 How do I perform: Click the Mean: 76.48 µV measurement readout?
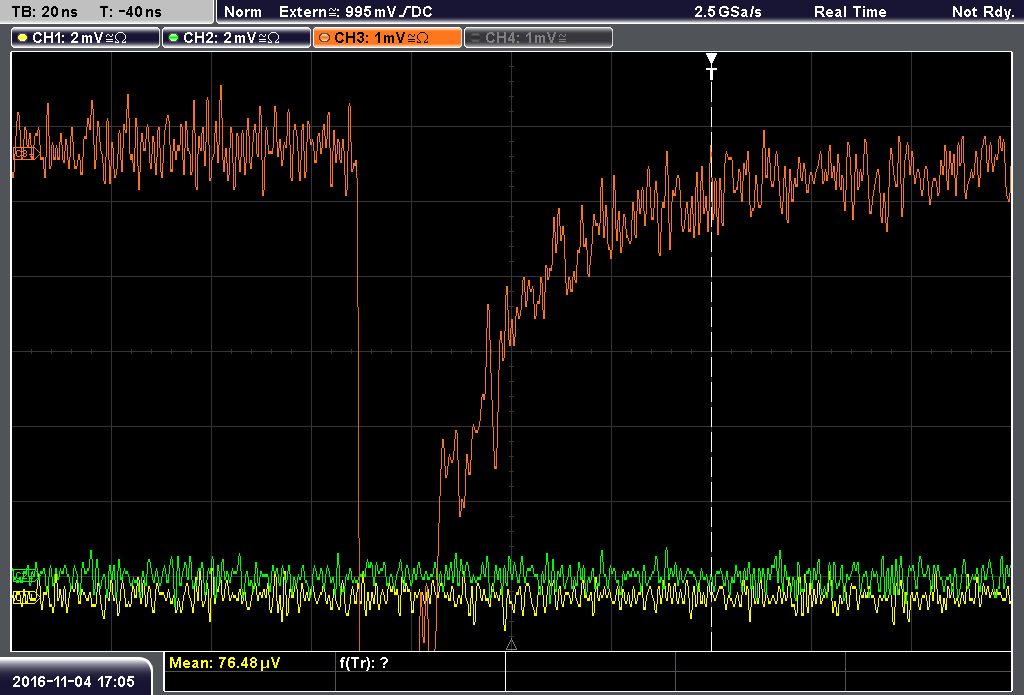coord(224,663)
